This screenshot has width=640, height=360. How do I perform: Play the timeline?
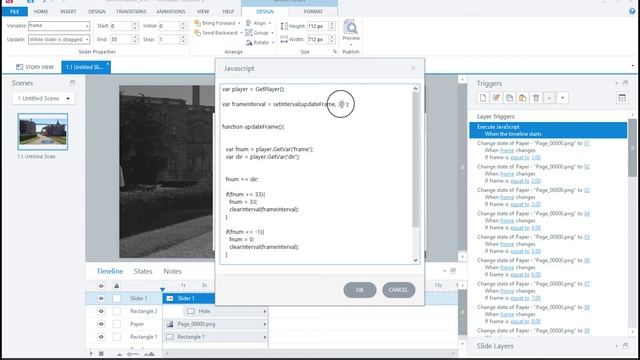(x=91, y=353)
